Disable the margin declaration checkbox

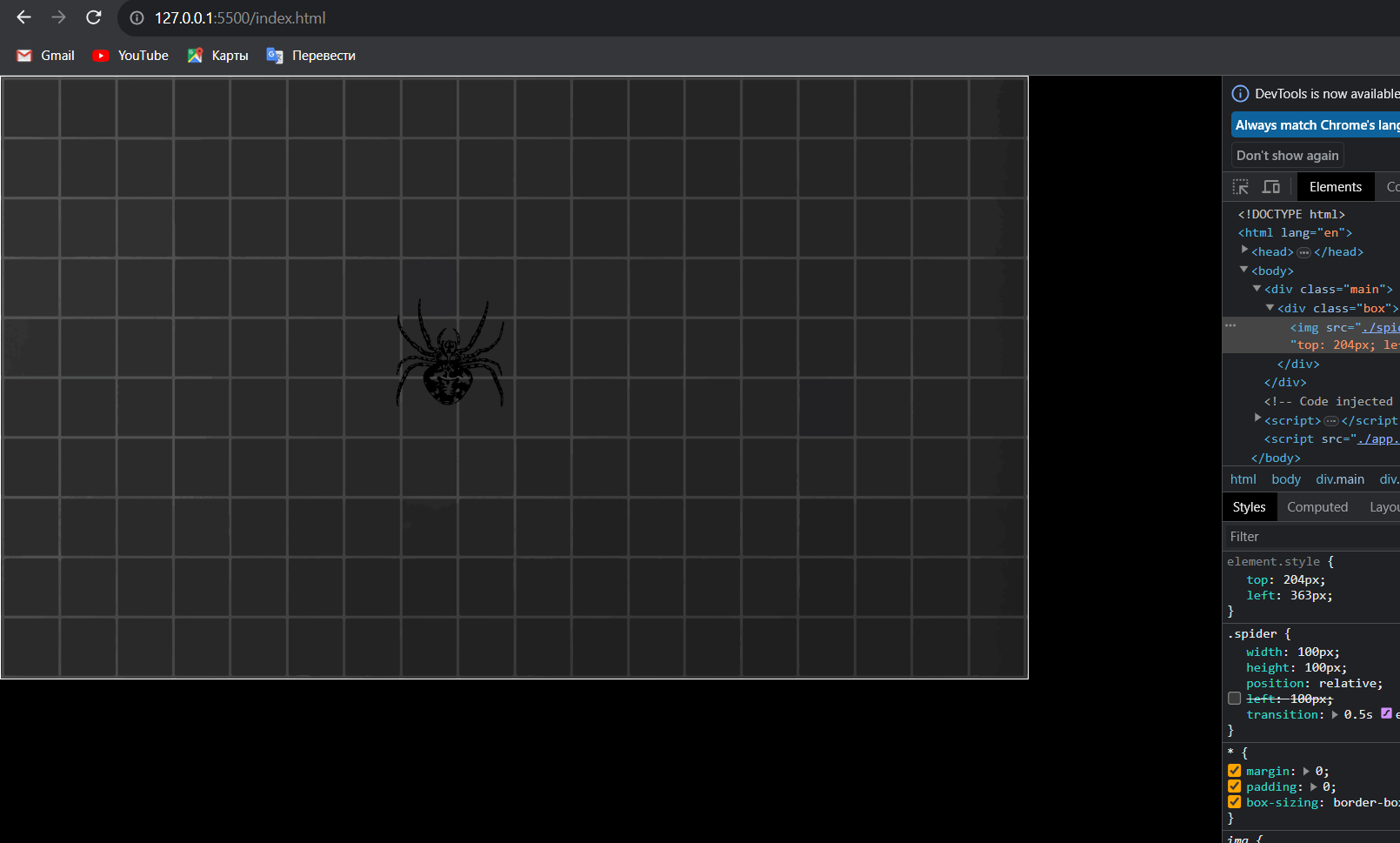pos(1235,771)
